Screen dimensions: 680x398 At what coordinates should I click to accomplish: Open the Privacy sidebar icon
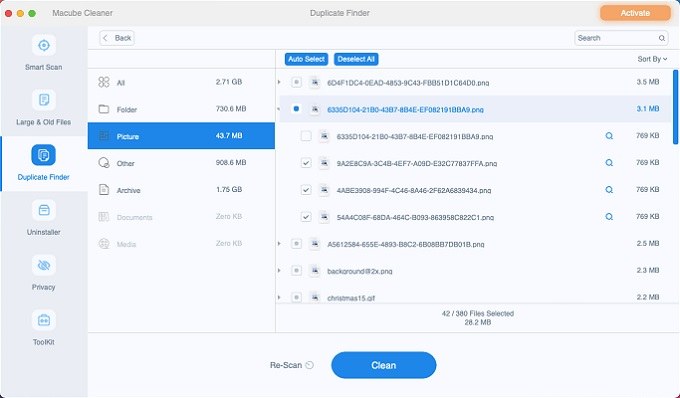pyautogui.click(x=43, y=265)
